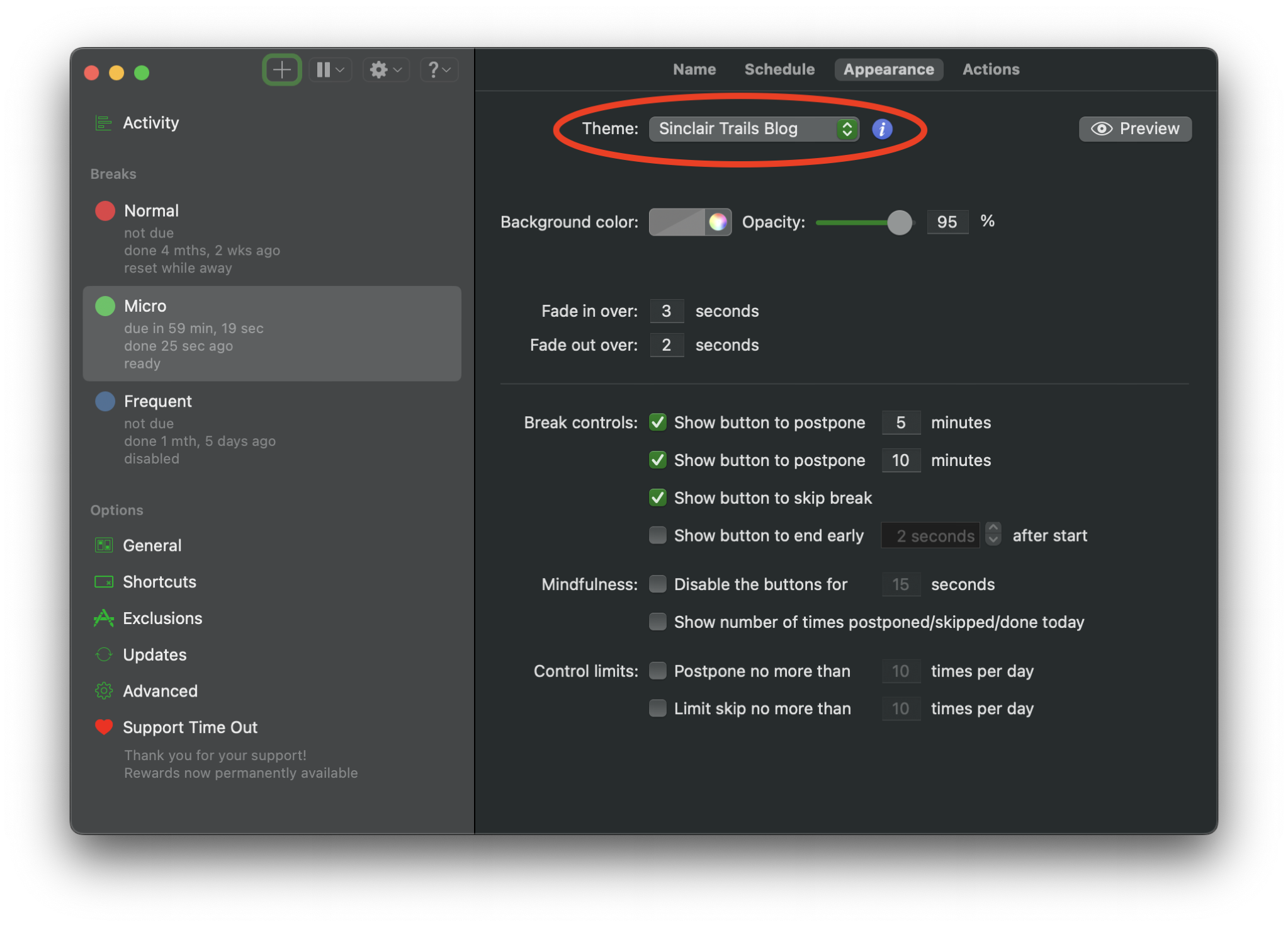The width and height of the screenshot is (1288, 927).
Task: Click the end early seconds stepper
Action: pos(993,534)
